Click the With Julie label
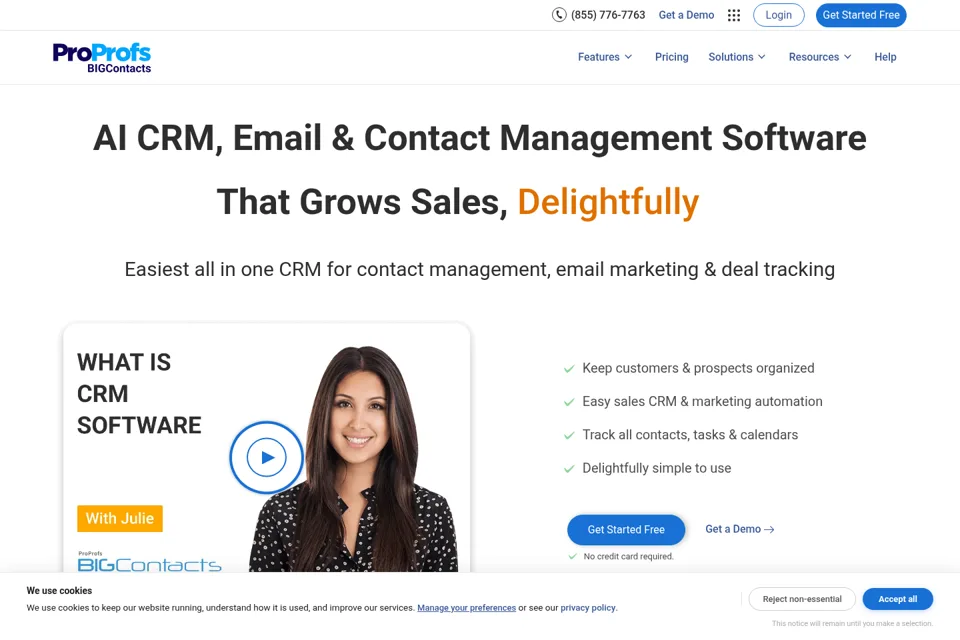Screen dimensions: 960x640 tap(120, 519)
